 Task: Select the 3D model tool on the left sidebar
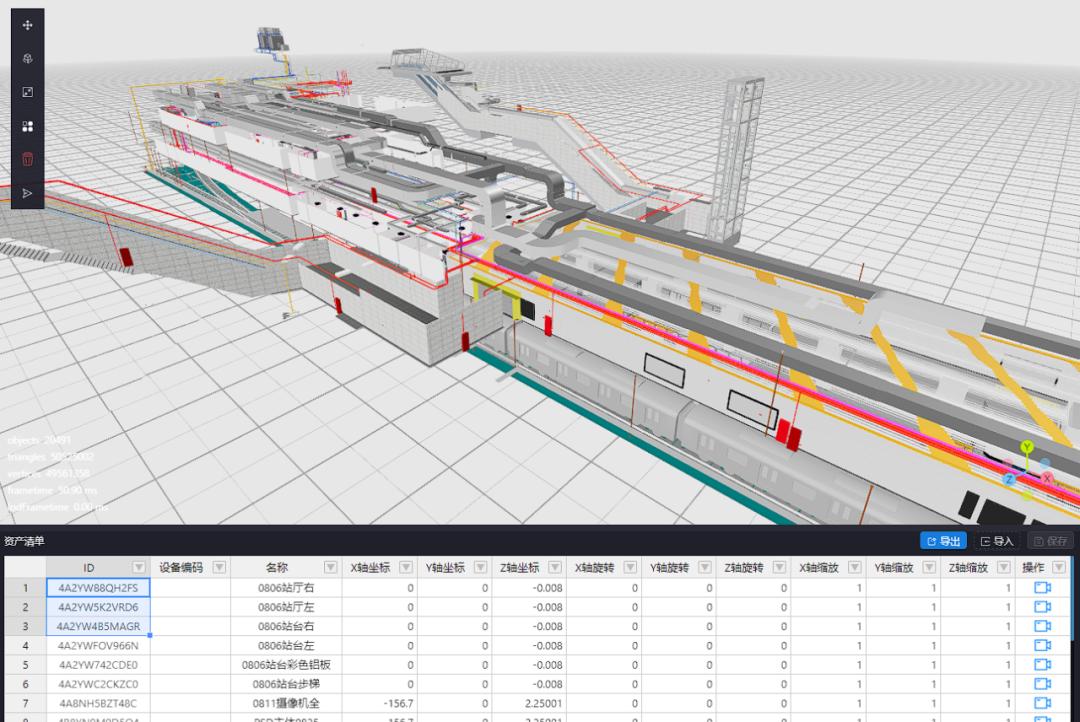click(x=27, y=58)
